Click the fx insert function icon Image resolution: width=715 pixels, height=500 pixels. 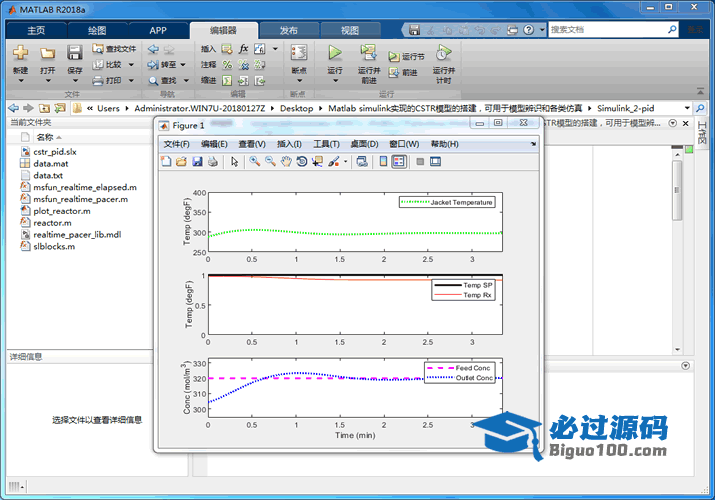tap(244, 49)
